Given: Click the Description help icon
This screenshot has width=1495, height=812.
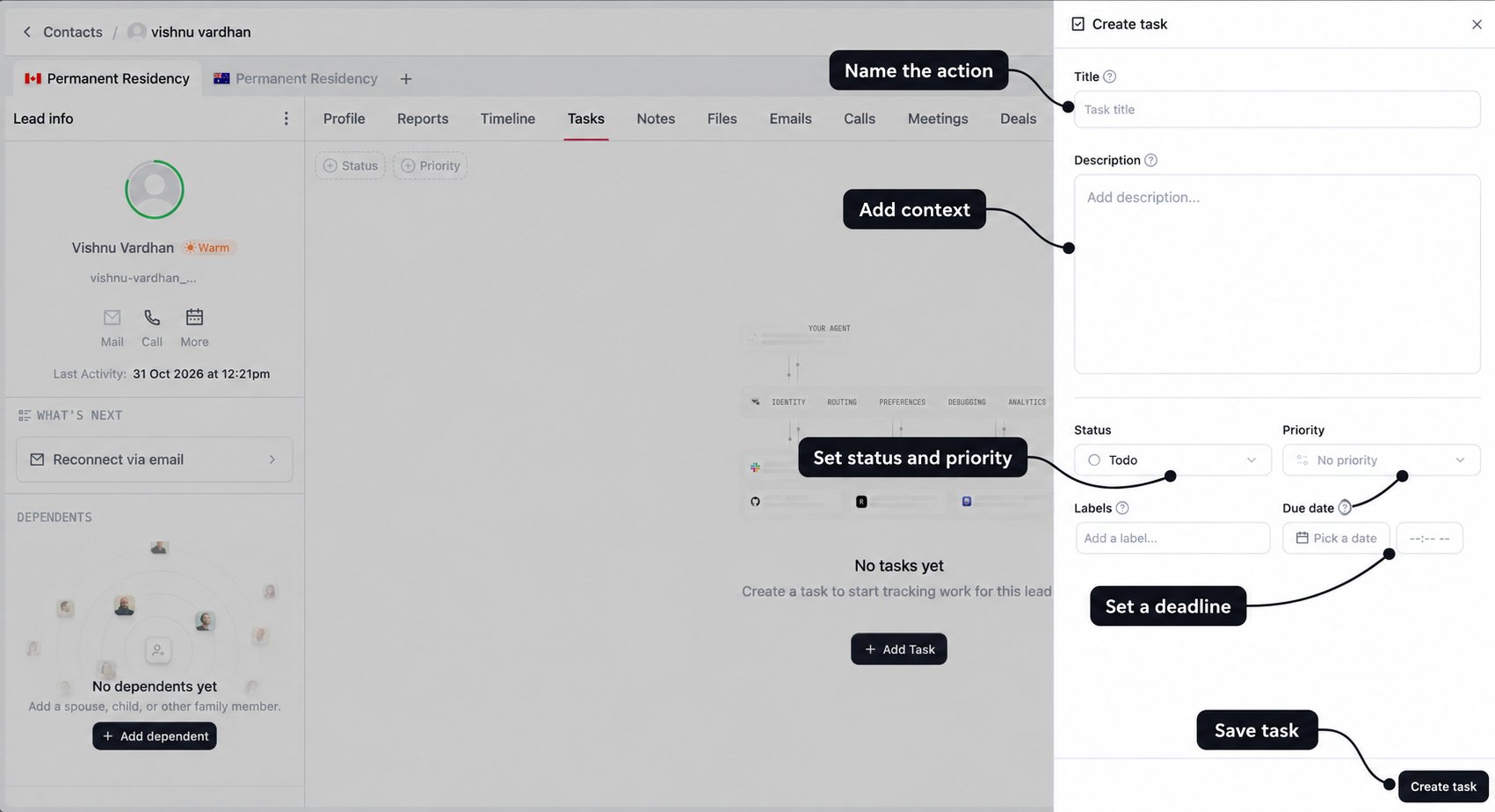Looking at the screenshot, I should (1150, 160).
